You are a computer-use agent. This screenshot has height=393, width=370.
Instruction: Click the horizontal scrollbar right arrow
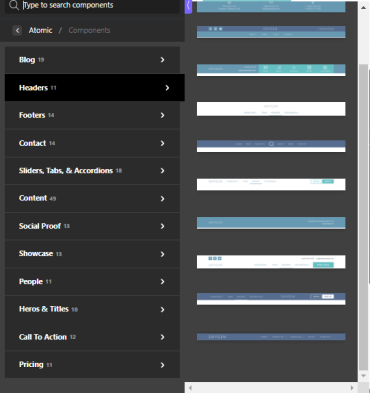point(352,388)
